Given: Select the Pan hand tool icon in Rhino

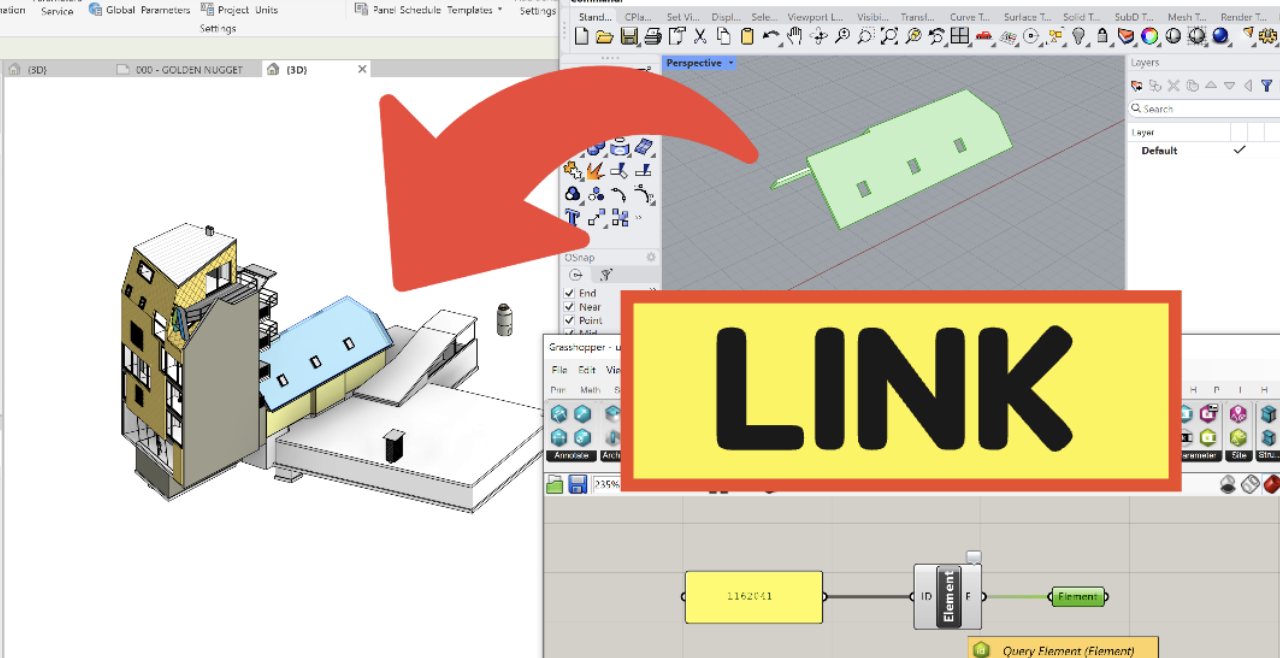Looking at the screenshot, I should click(x=794, y=37).
